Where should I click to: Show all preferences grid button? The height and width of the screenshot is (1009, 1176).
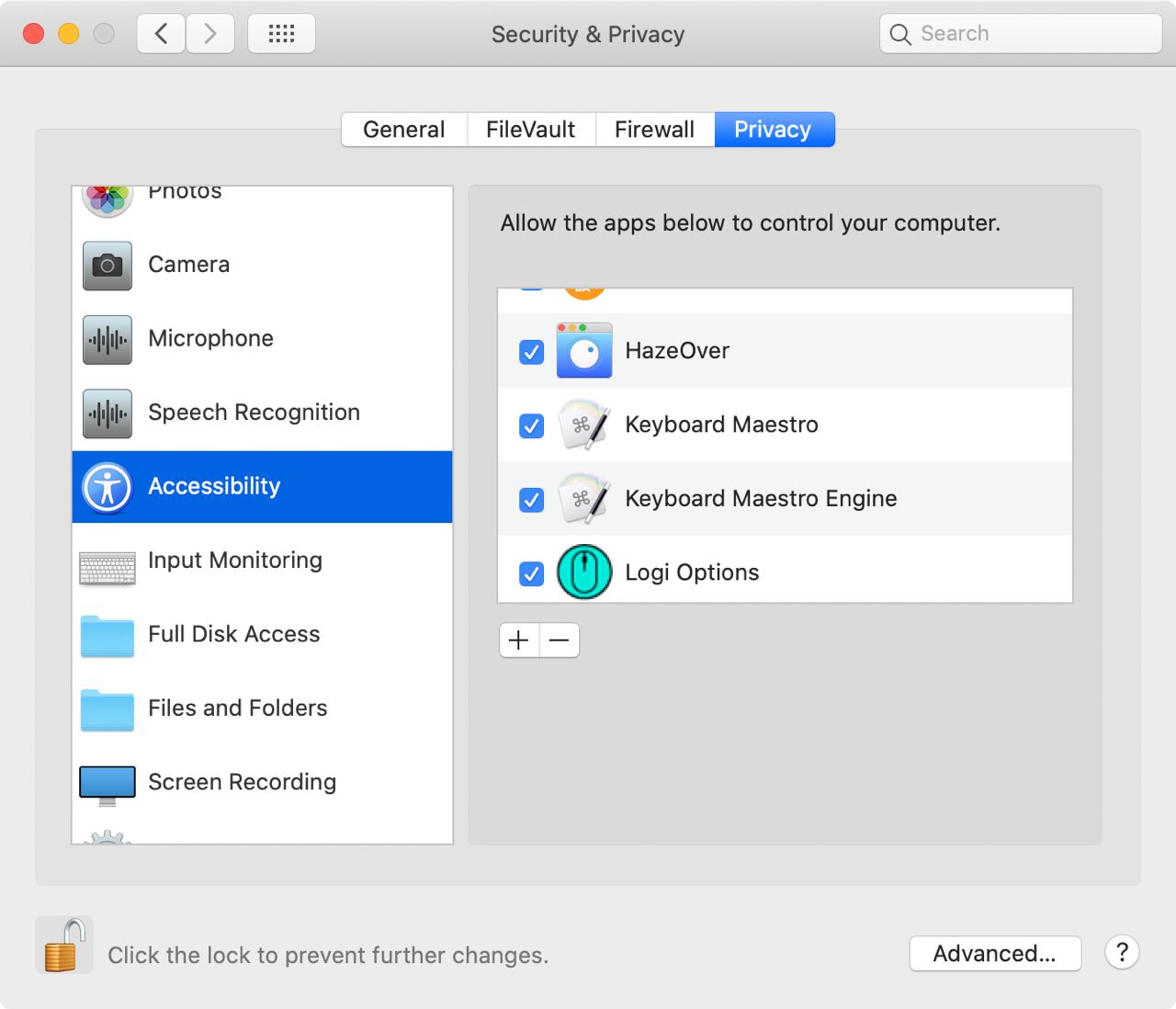[x=281, y=34]
